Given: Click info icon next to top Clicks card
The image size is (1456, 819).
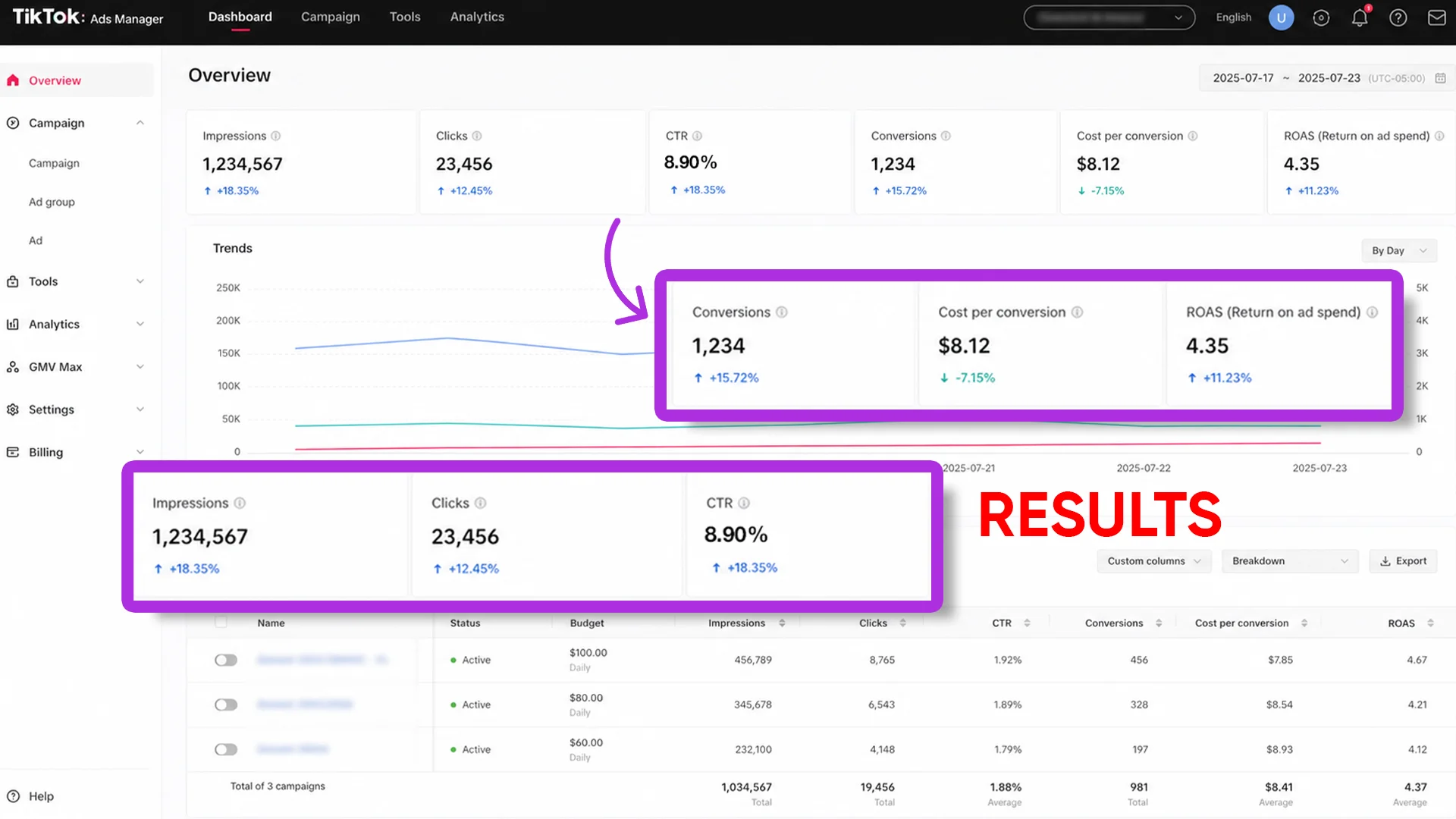Looking at the screenshot, I should click(477, 136).
